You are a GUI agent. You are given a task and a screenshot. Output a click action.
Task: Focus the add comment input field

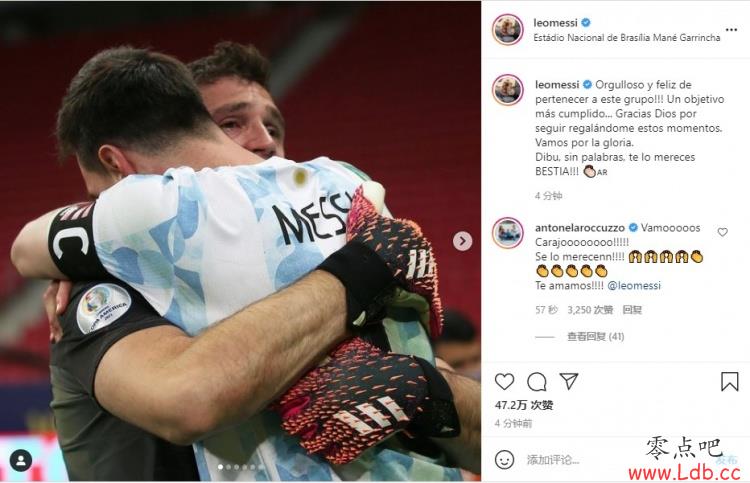pyautogui.click(x=617, y=460)
